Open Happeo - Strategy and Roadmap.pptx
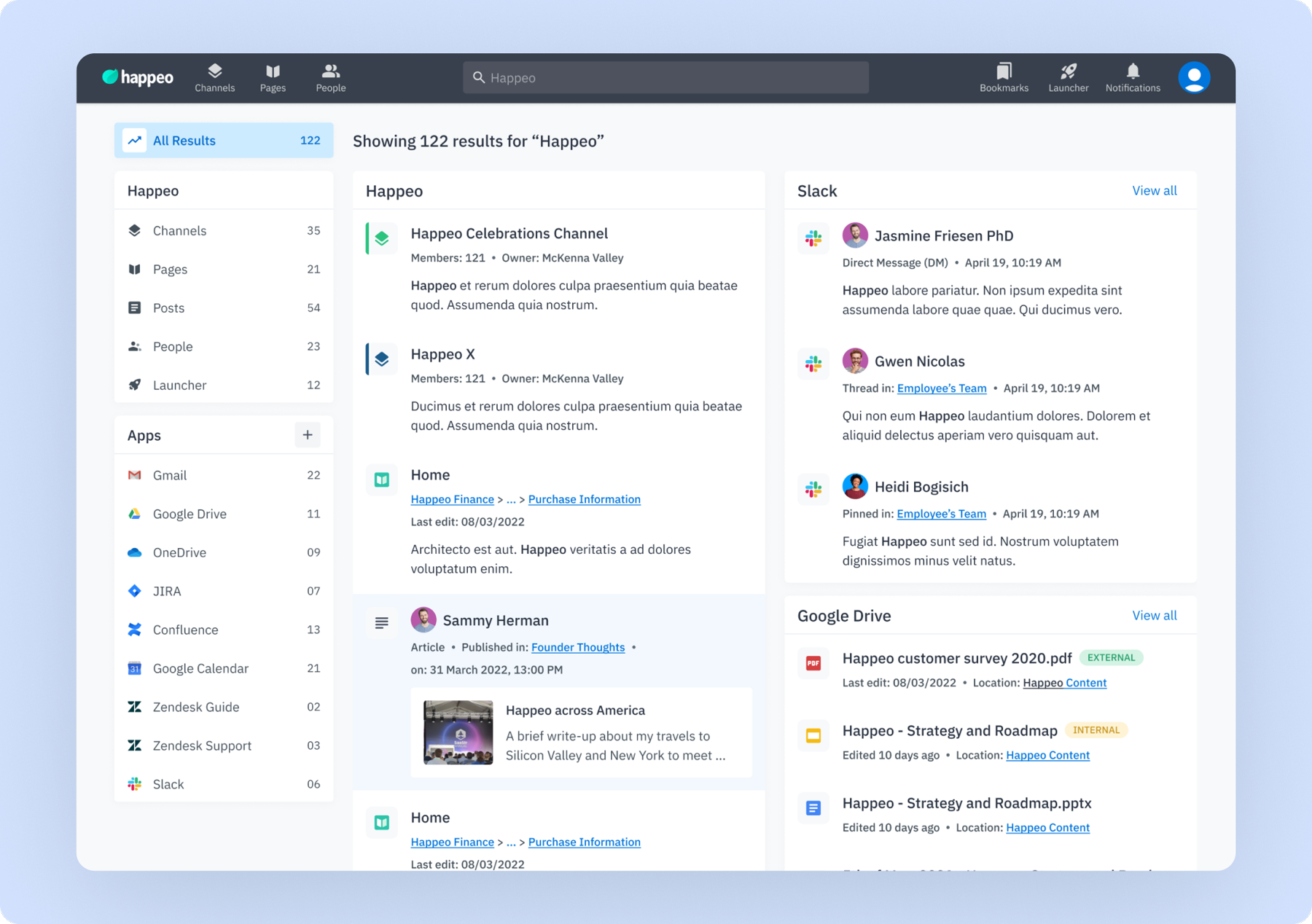Viewport: 1312px width, 924px height. coord(967,803)
